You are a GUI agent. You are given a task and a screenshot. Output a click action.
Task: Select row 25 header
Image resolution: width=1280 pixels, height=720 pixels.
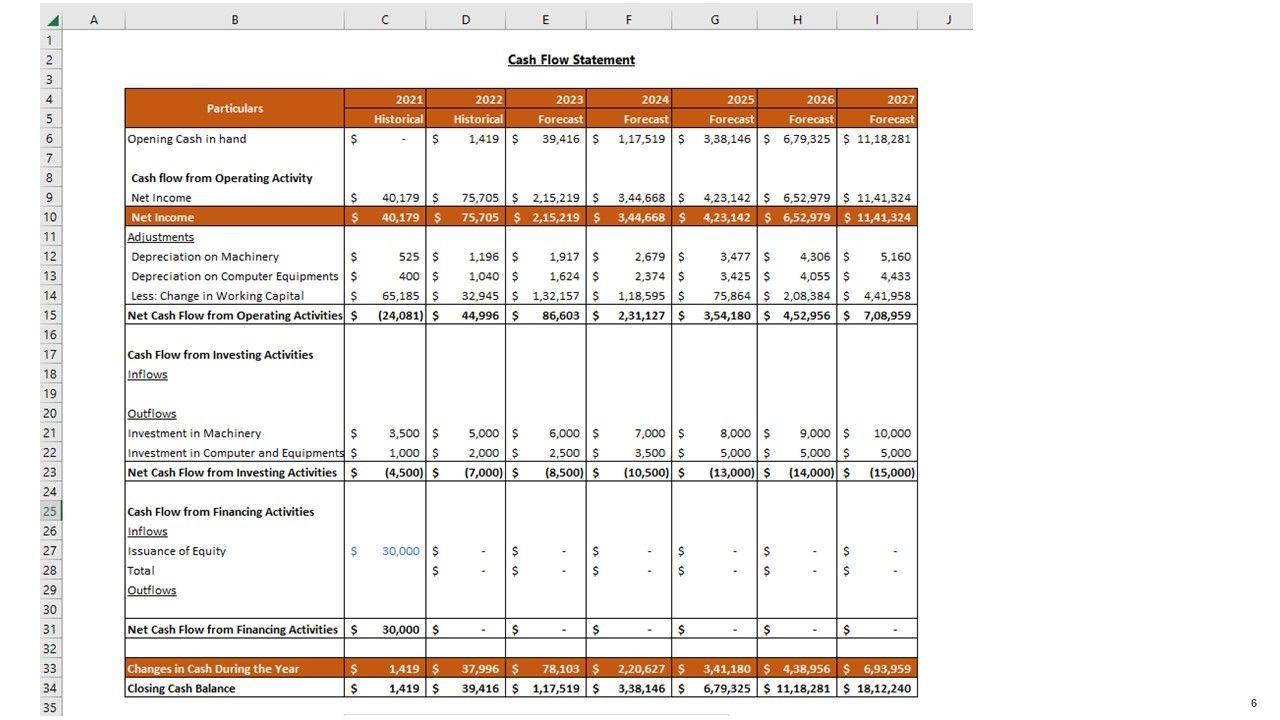coord(50,512)
